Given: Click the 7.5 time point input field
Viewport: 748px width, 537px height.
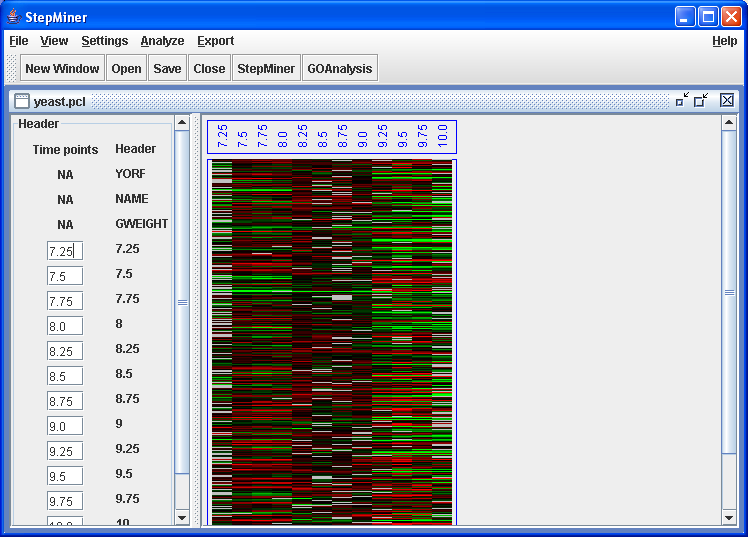Looking at the screenshot, I should [65, 276].
